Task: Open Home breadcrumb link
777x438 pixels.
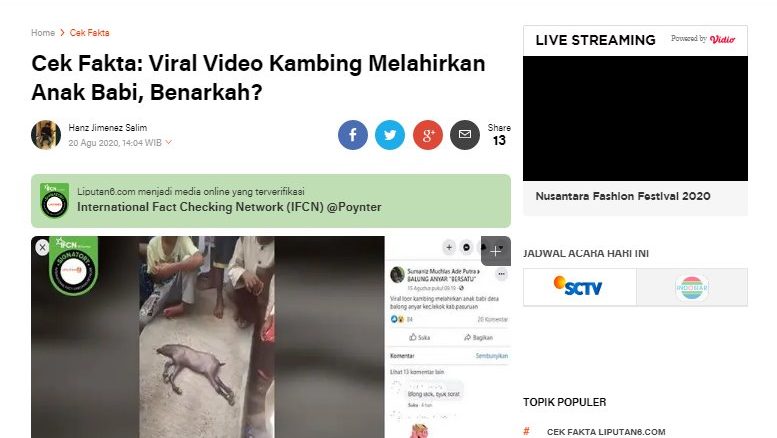Action: coord(43,33)
